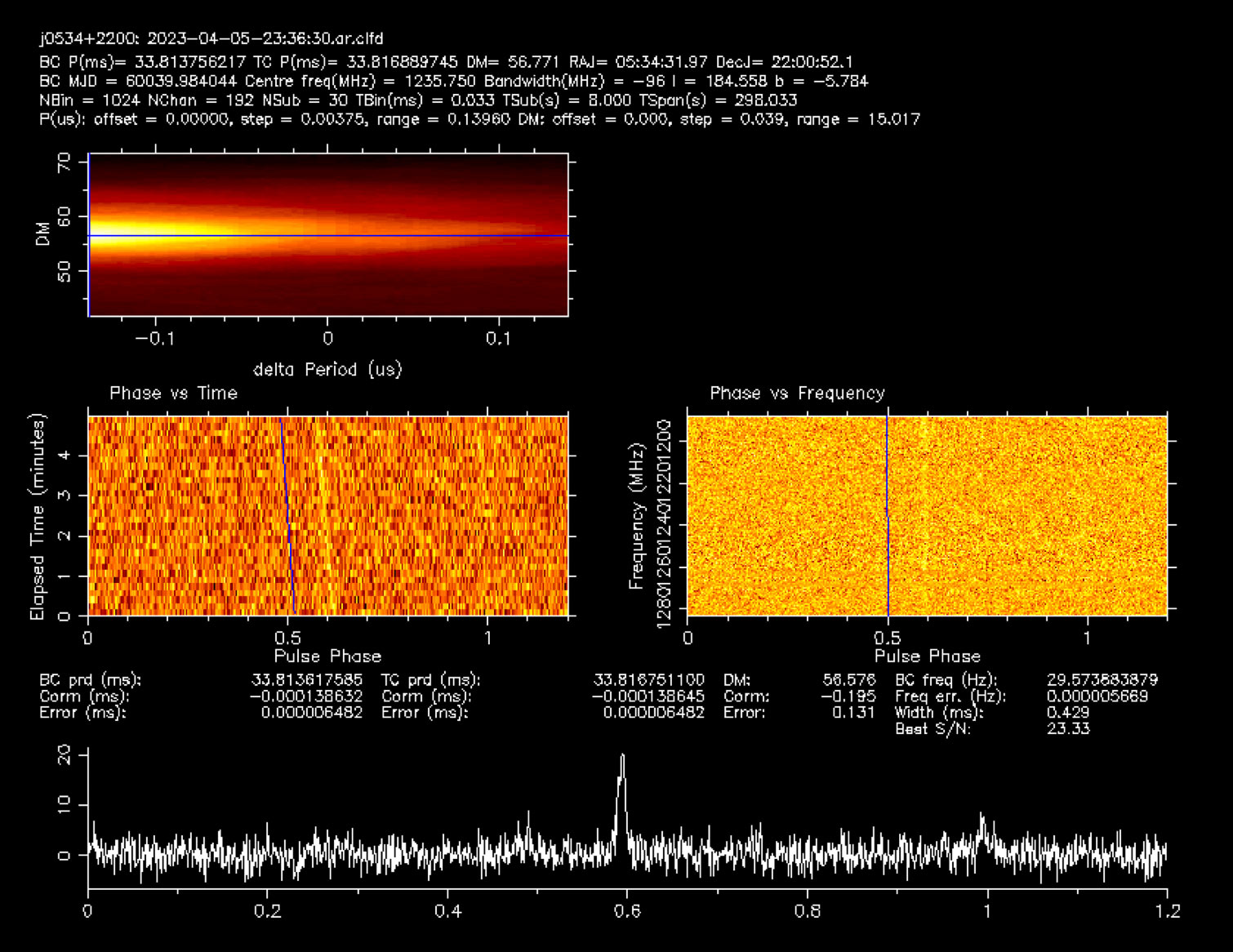
Task: Click the blue line in Phase vs Frequency plot
Action: pos(888,516)
